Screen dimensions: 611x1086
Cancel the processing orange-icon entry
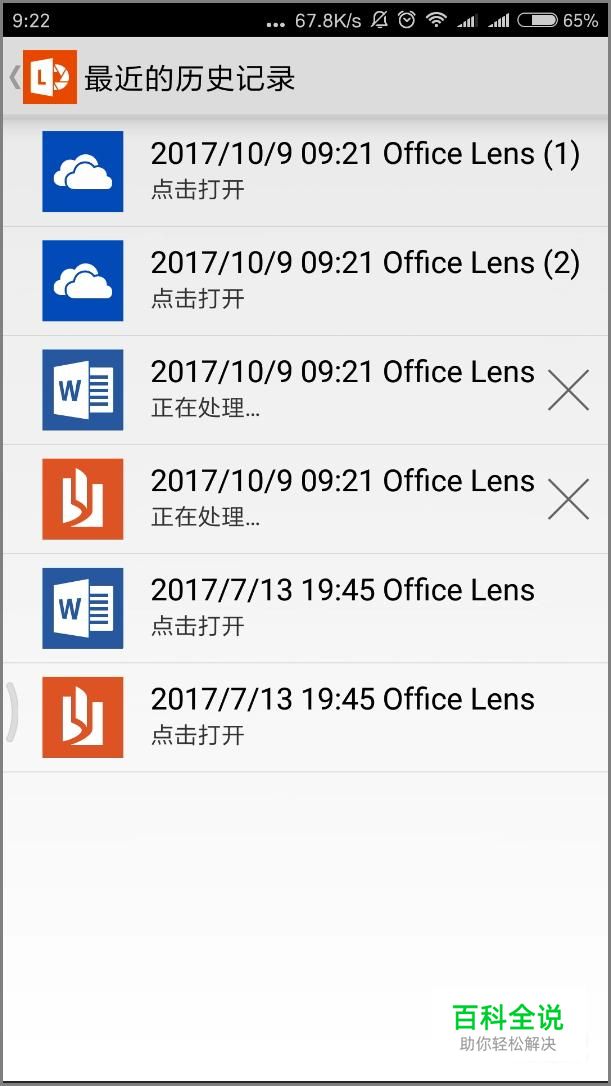[x=568, y=499]
